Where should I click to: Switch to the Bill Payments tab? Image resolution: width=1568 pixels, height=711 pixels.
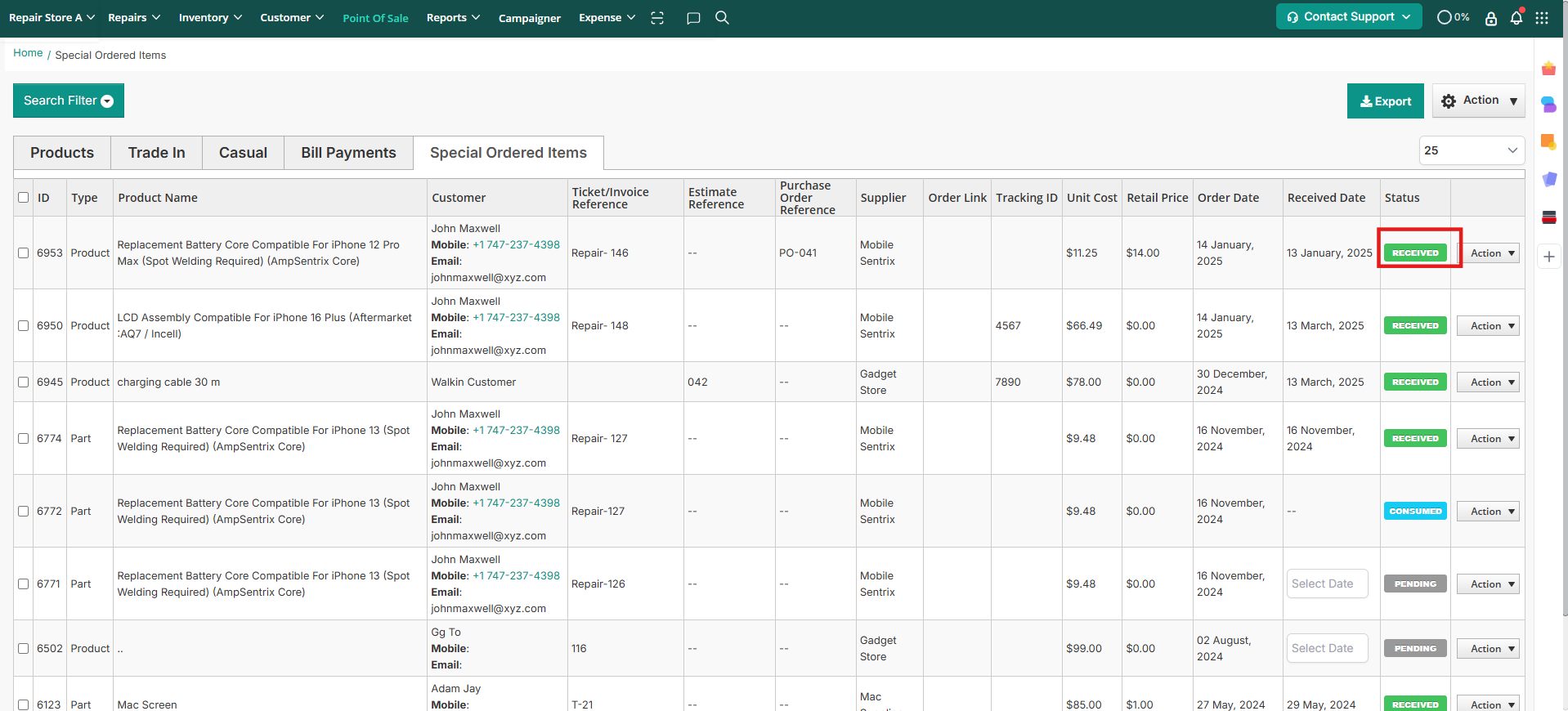(349, 153)
